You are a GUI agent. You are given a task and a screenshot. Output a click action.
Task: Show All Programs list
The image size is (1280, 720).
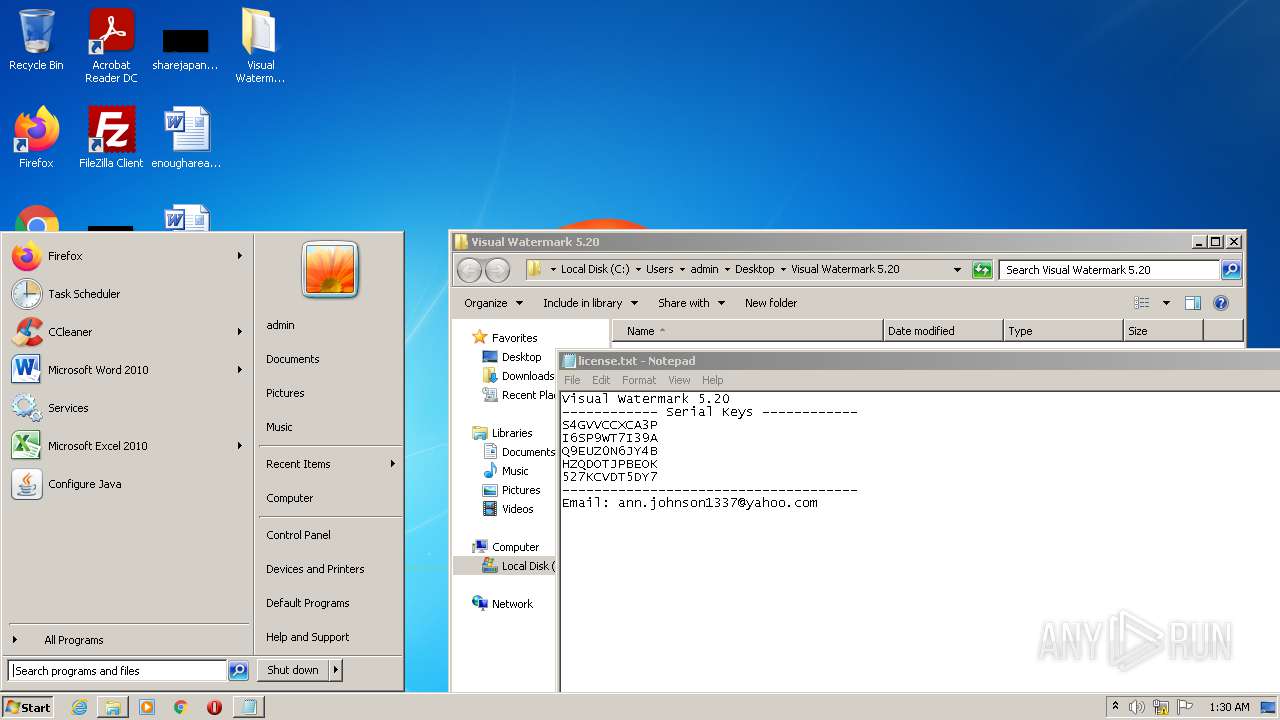coord(73,640)
